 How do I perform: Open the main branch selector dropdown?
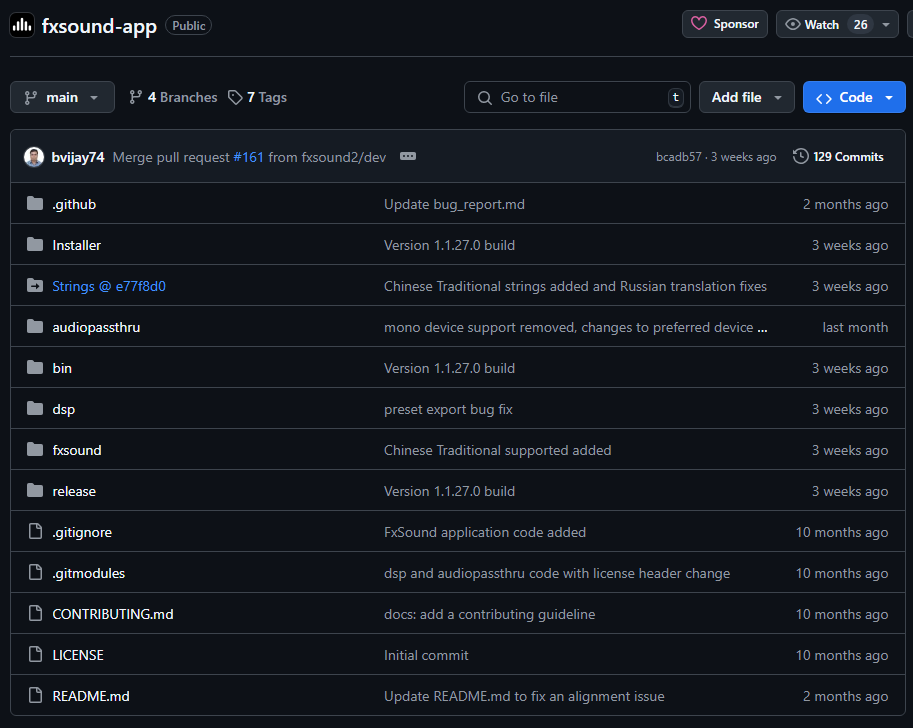pos(62,97)
